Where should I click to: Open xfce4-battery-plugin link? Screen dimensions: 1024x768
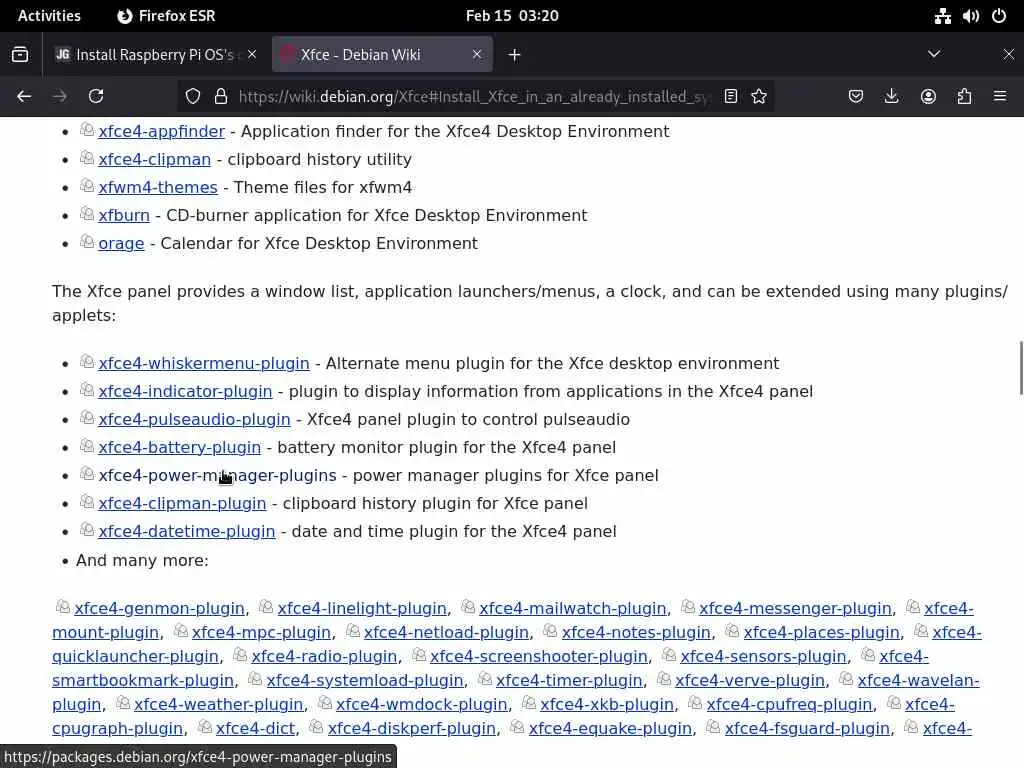tap(180, 448)
